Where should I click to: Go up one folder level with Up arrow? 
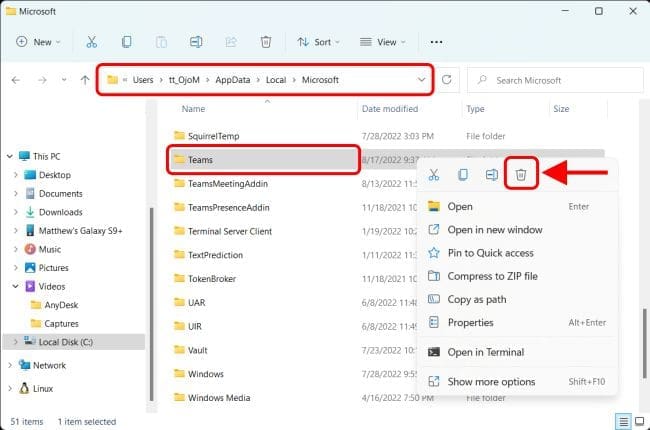pyautogui.click(x=85, y=79)
